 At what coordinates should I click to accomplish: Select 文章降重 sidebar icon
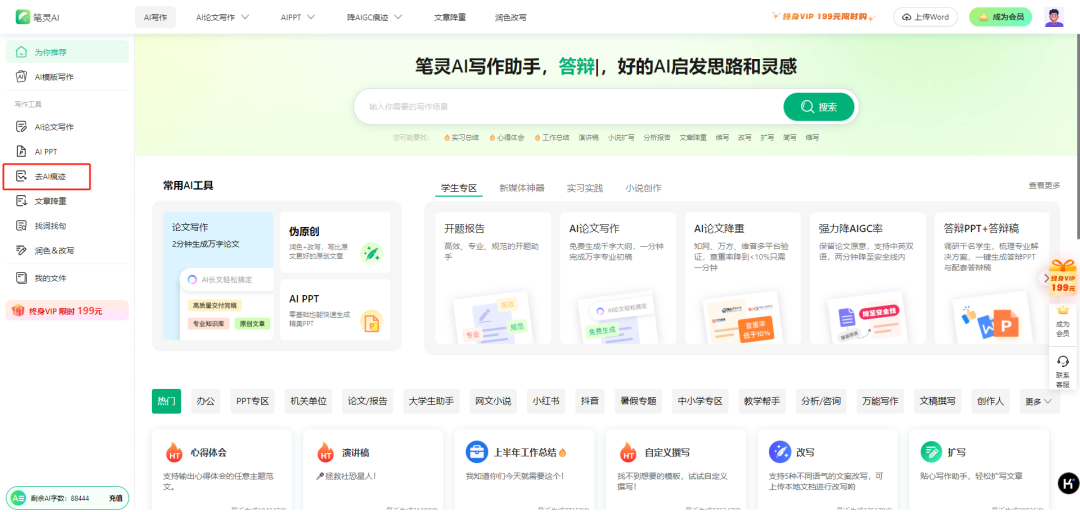point(21,201)
